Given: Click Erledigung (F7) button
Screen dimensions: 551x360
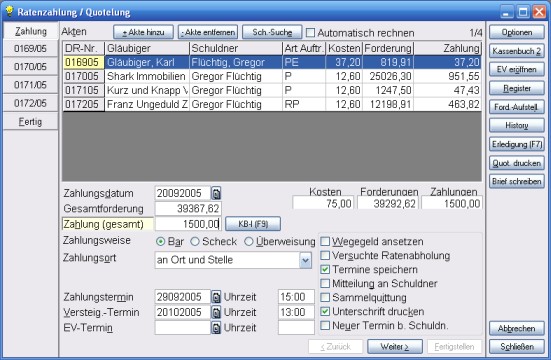Looking at the screenshot, I should 517,144.
